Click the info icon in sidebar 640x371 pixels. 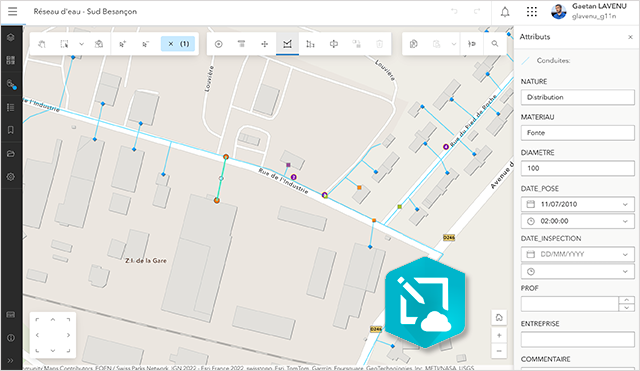(x=11, y=338)
